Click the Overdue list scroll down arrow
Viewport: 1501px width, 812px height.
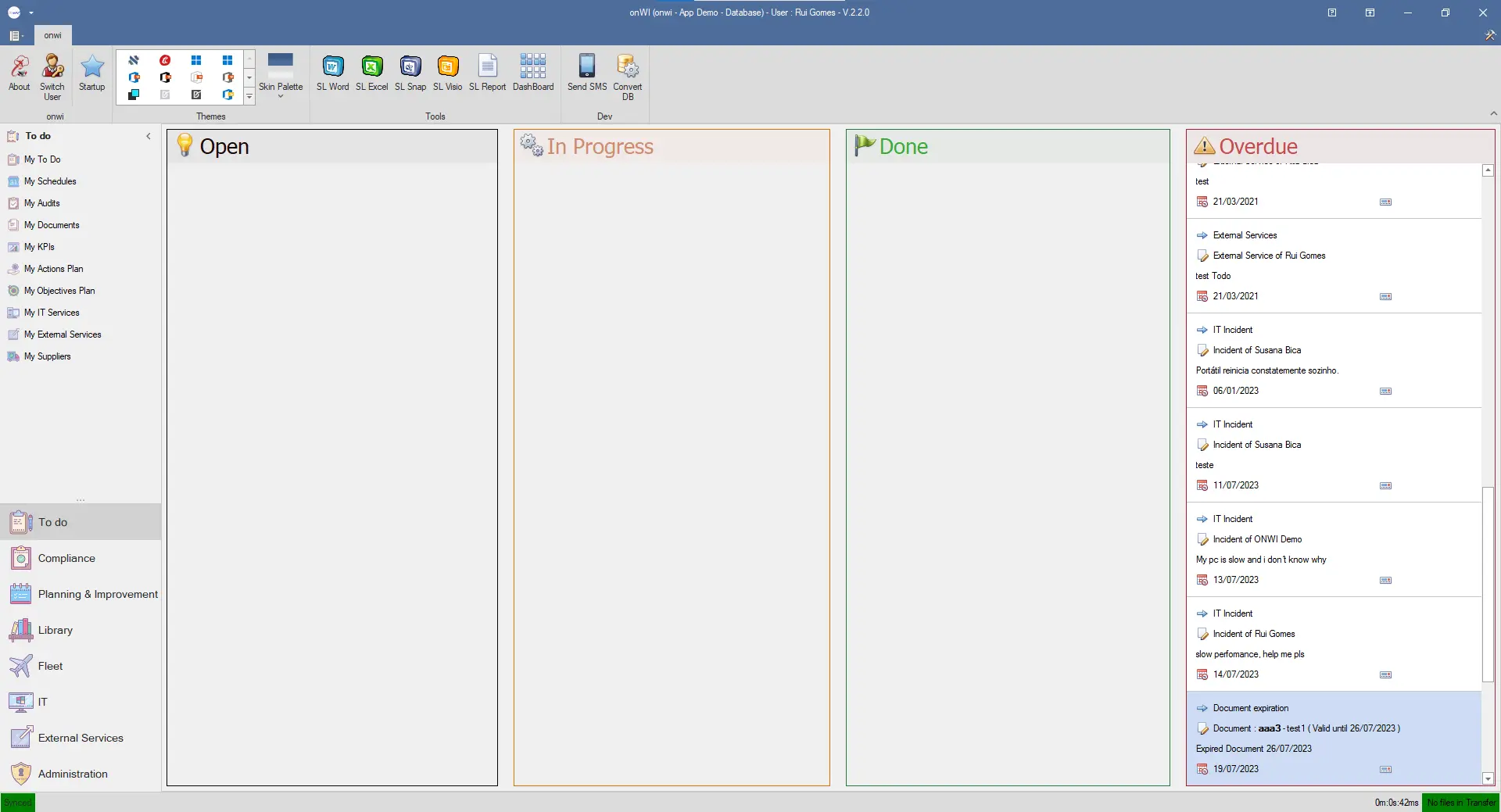point(1488,778)
